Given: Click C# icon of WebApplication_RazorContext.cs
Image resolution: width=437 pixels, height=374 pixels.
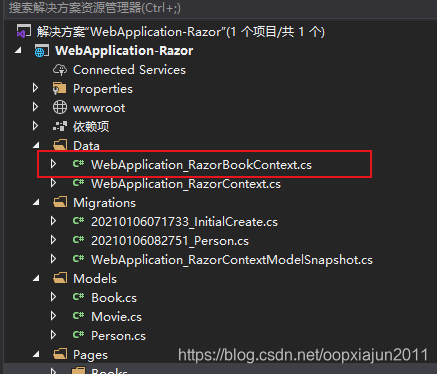Looking at the screenshot, I should pos(78,183).
